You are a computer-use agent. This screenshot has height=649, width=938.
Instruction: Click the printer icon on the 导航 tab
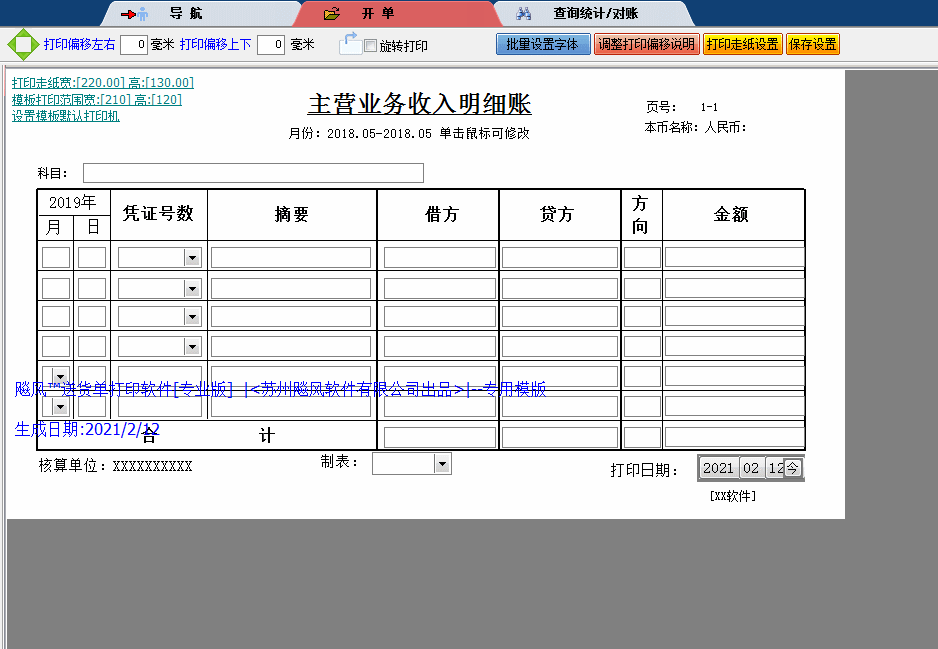pos(135,14)
